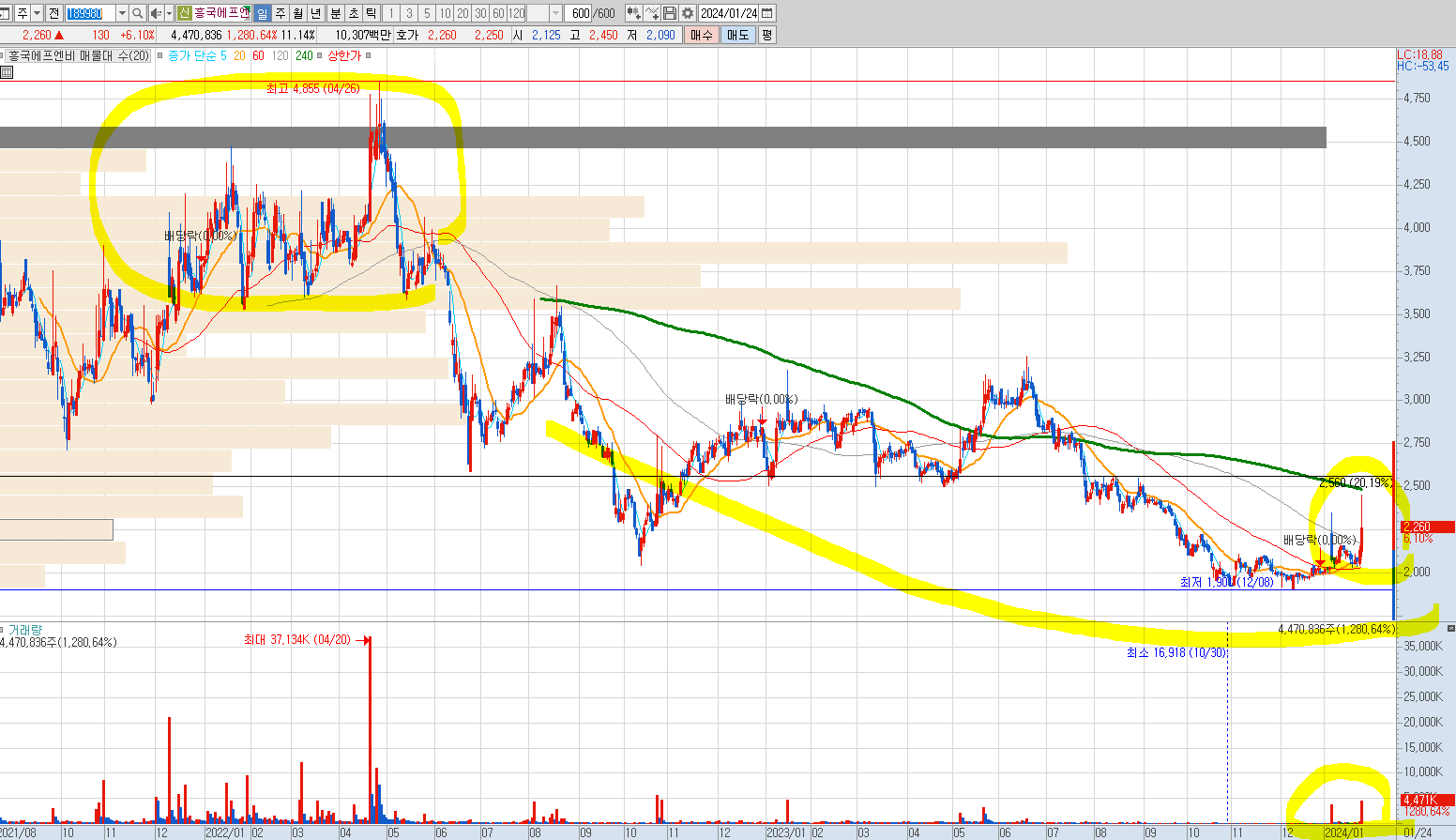
Task: Click current price 2,260 in quote bar
Action: (36, 35)
